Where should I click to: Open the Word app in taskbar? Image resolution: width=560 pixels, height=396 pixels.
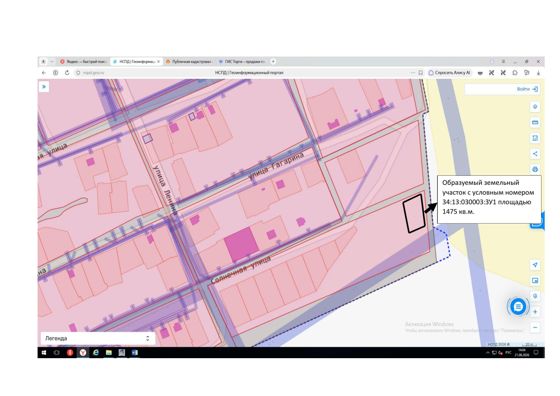tap(135, 352)
